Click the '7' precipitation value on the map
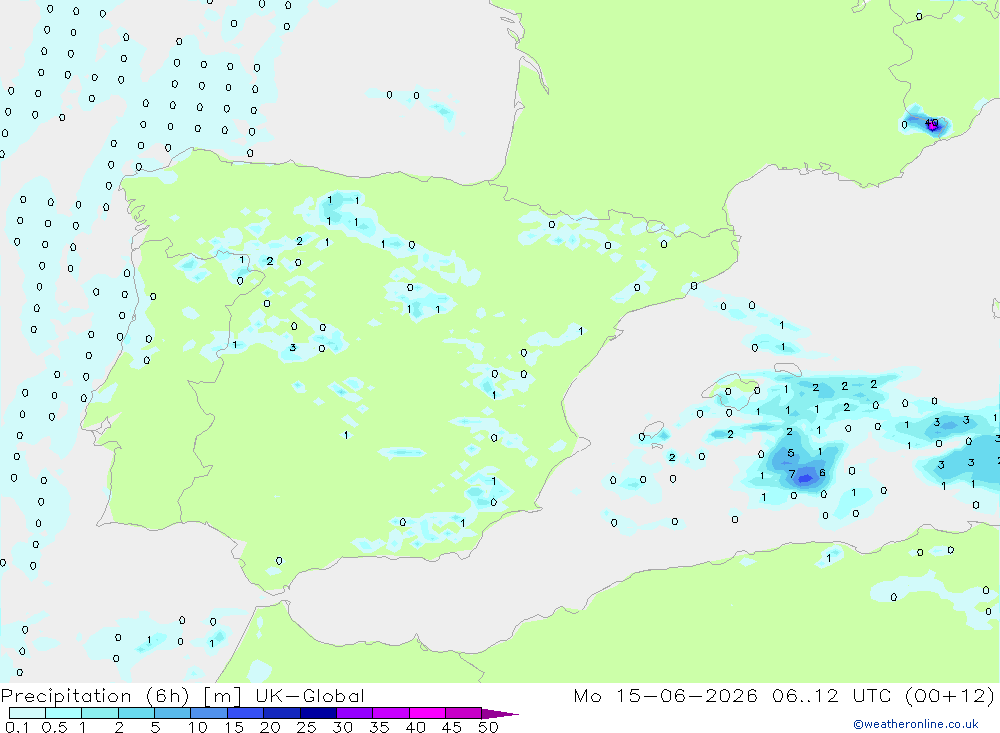 point(792,474)
